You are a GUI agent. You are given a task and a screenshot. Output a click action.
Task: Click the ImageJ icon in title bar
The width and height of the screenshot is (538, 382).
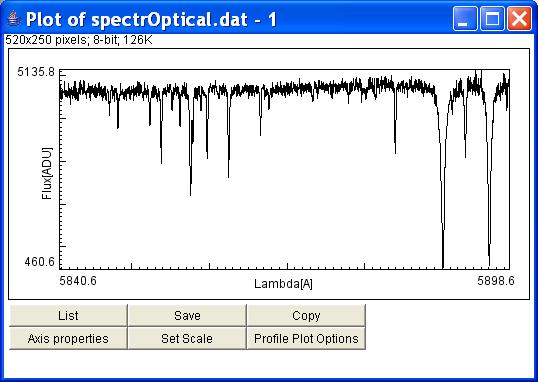click(x=13, y=19)
